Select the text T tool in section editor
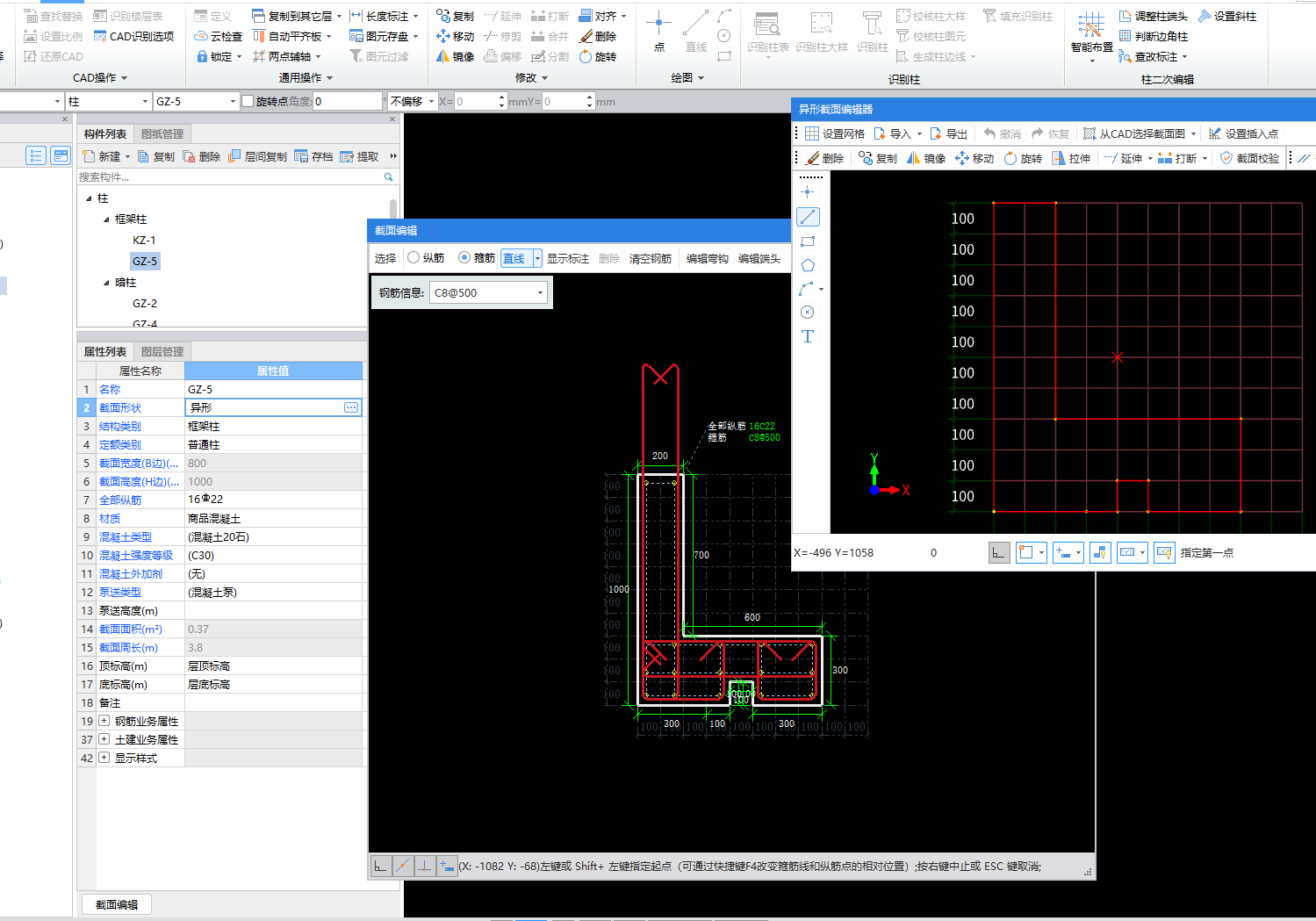Viewport: 1316px width, 921px height. coord(808,336)
